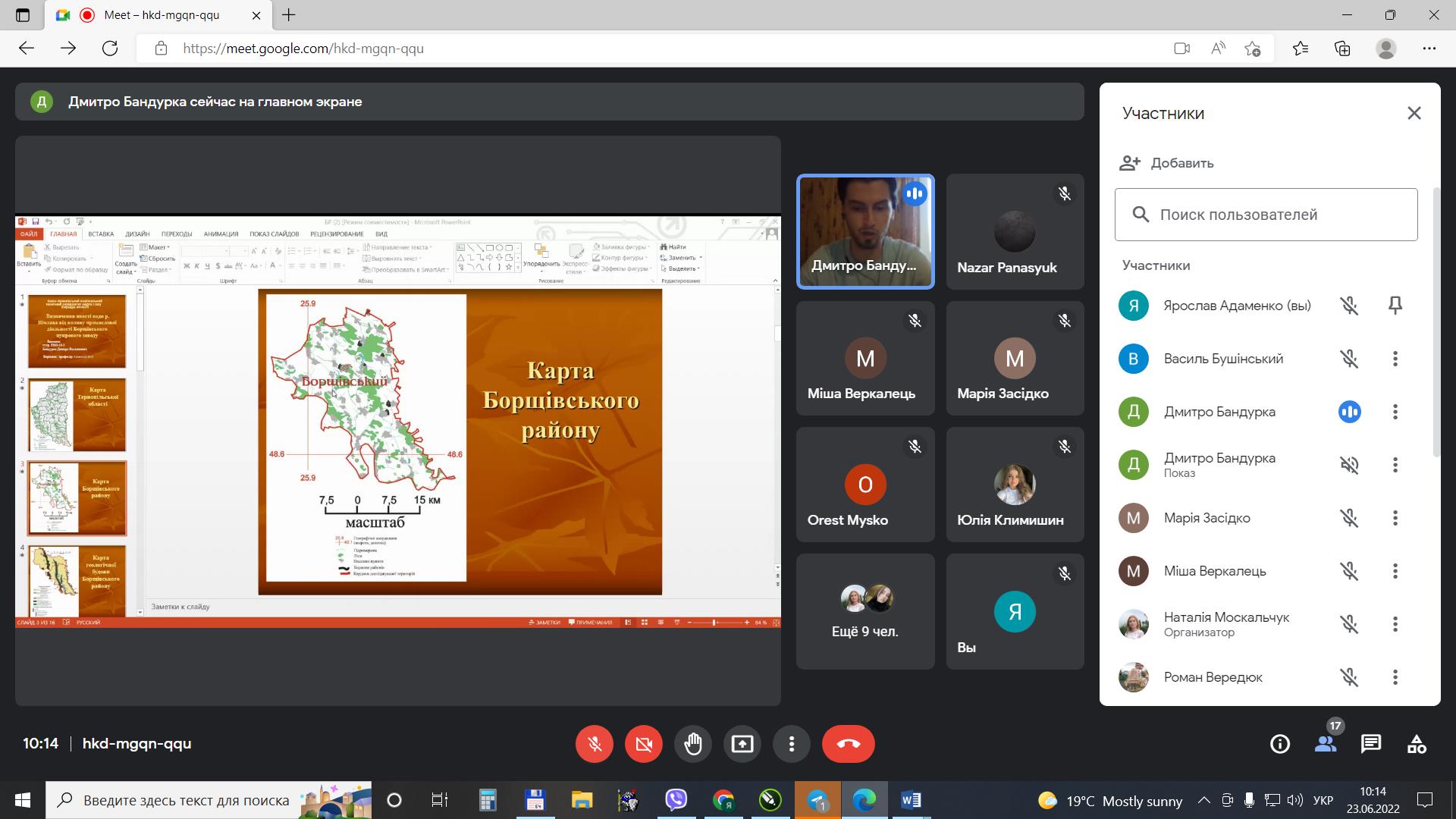Screen dimensions: 1456x819
Task: Open the activities shapes icon
Action: (1416, 744)
